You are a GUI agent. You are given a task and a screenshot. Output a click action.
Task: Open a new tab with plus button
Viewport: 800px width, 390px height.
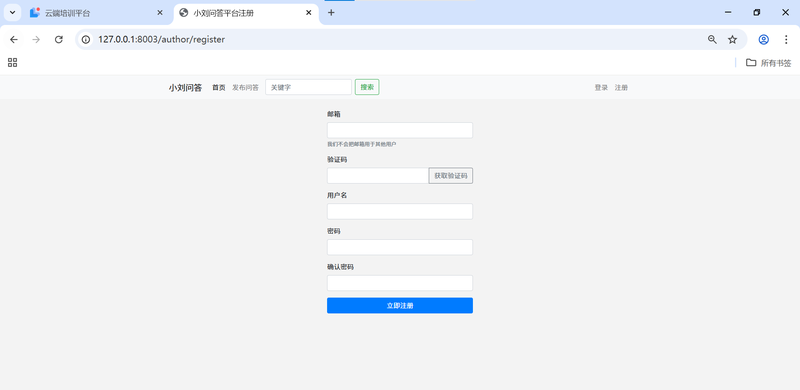[331, 13]
